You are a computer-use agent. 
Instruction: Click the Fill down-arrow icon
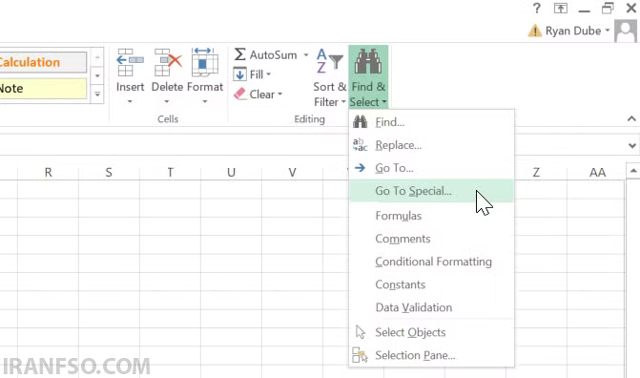click(240, 74)
